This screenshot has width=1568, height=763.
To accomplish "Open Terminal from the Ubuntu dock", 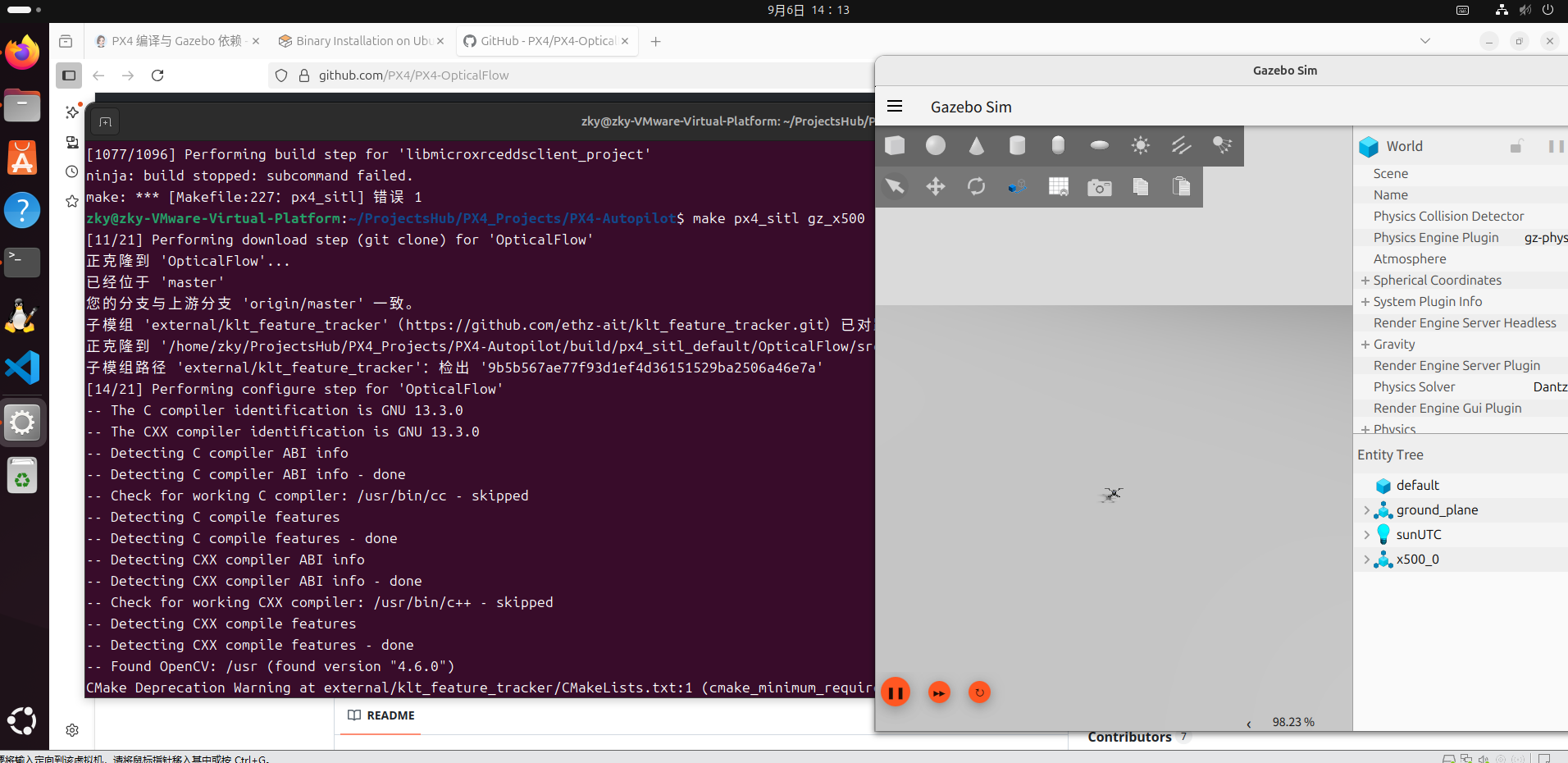I will (x=22, y=263).
